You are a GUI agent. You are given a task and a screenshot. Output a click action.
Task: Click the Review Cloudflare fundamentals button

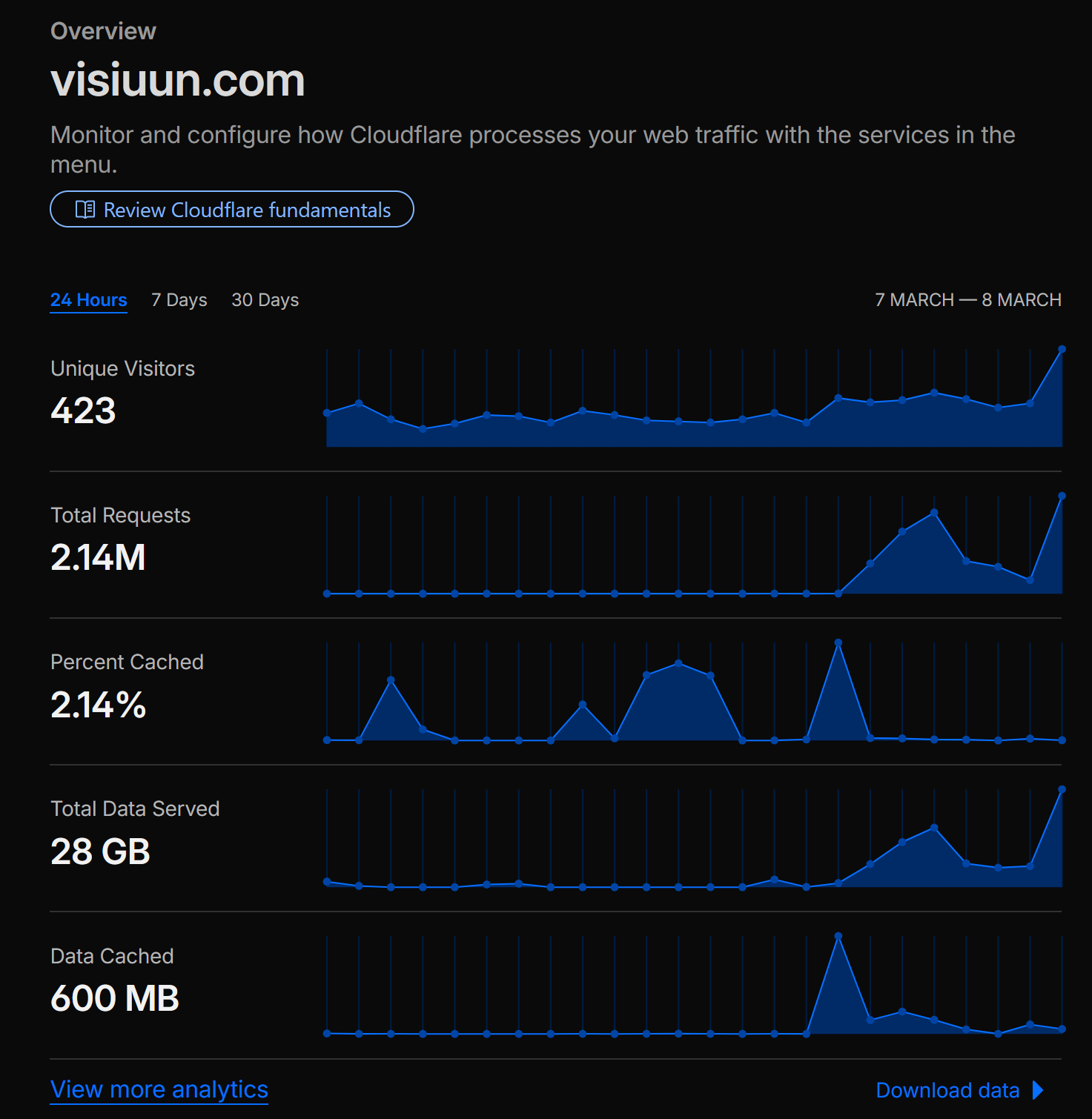coord(231,210)
